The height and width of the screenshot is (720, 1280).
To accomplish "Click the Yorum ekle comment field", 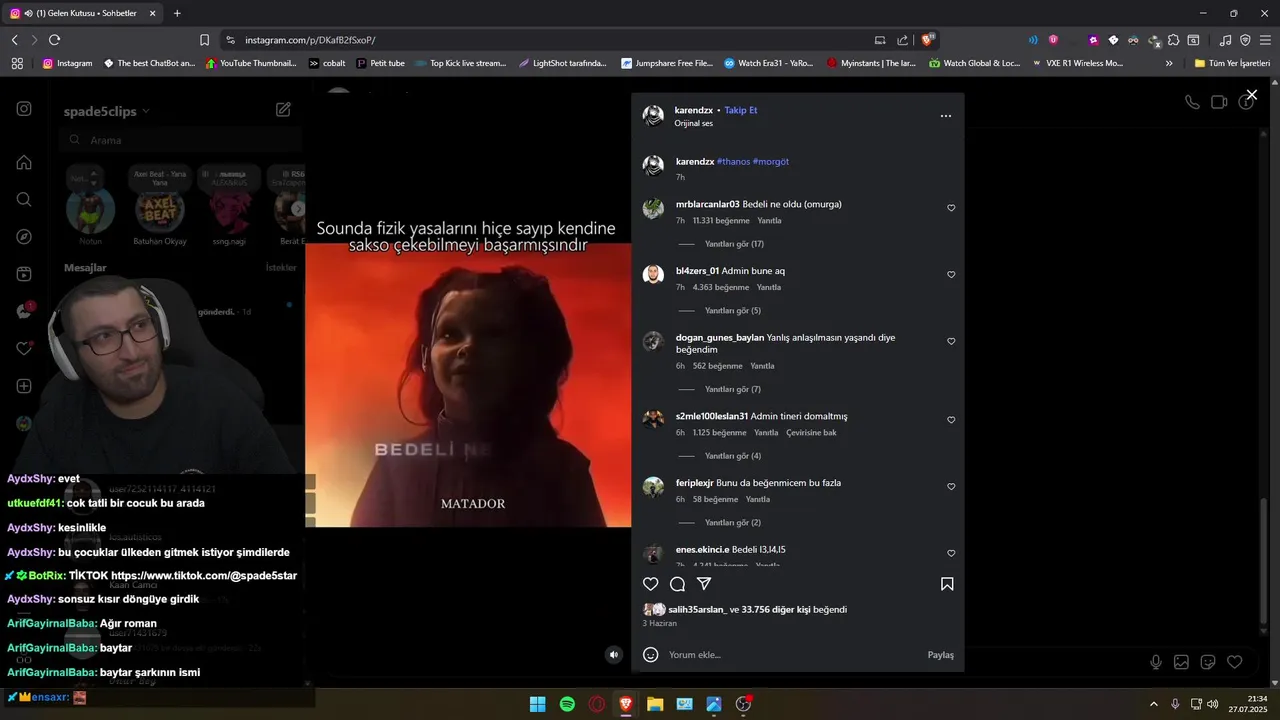I will click(x=795, y=655).
